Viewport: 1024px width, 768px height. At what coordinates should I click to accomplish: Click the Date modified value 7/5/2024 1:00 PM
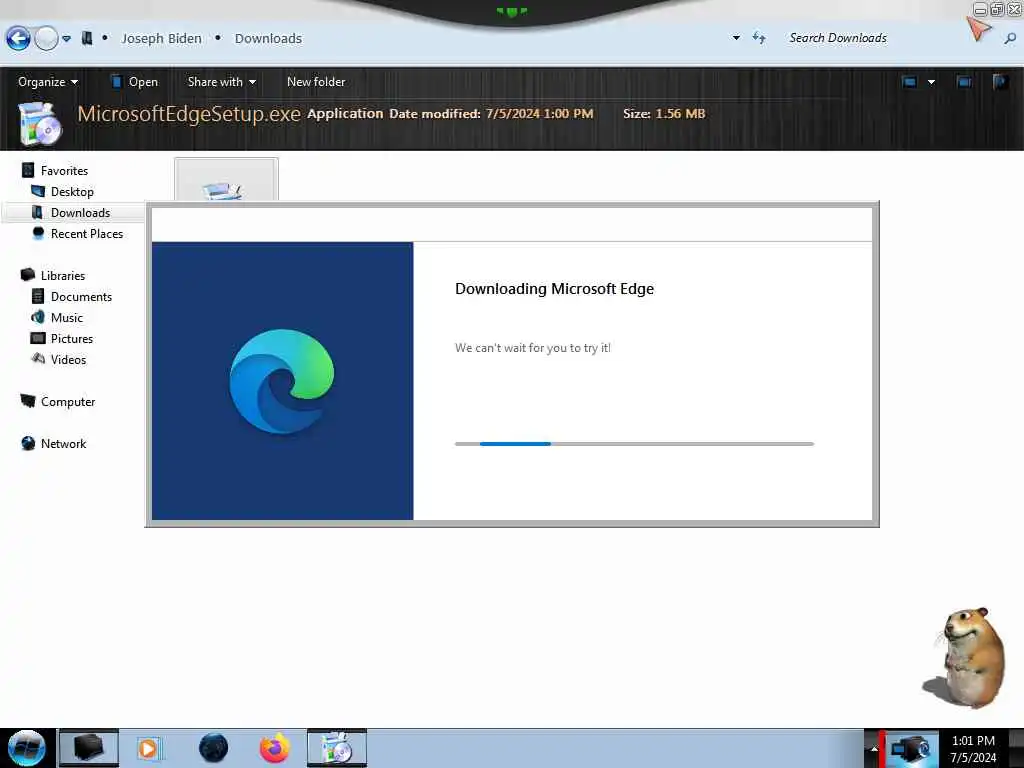click(x=539, y=114)
